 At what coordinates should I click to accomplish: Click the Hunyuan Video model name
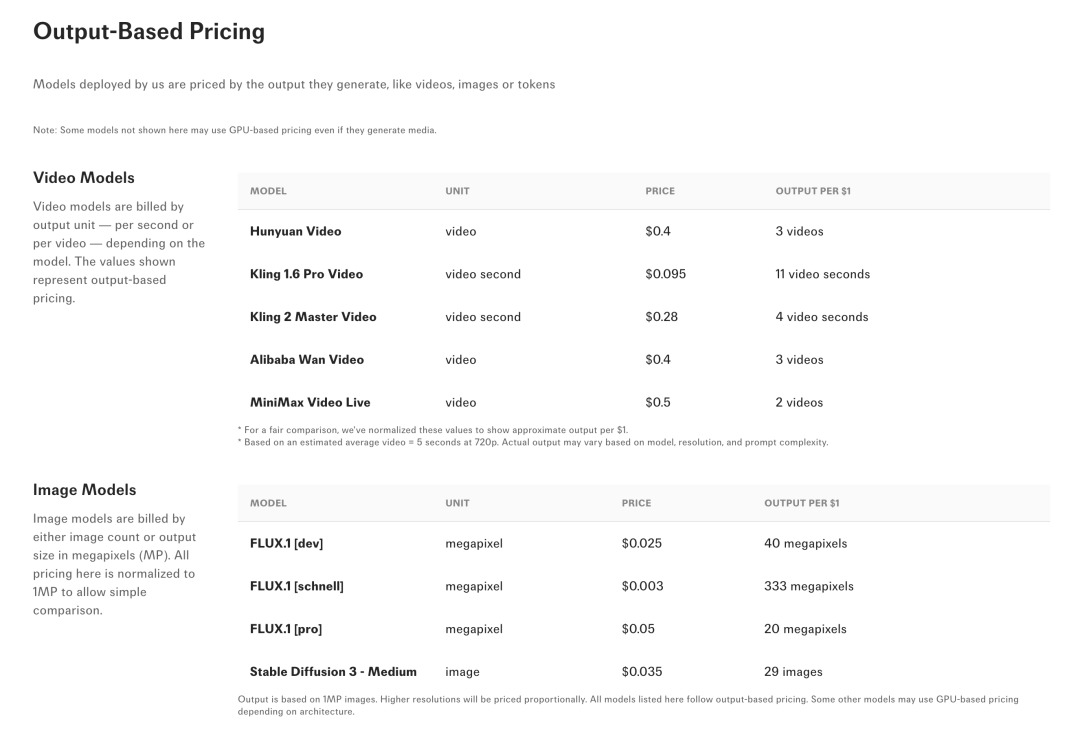click(295, 231)
